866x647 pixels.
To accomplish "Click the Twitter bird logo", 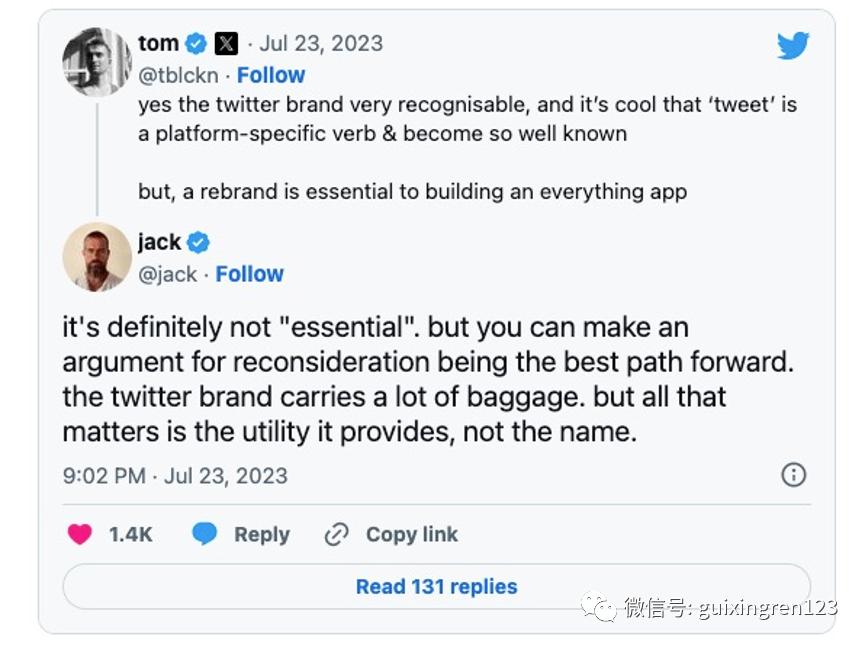I will point(793,45).
